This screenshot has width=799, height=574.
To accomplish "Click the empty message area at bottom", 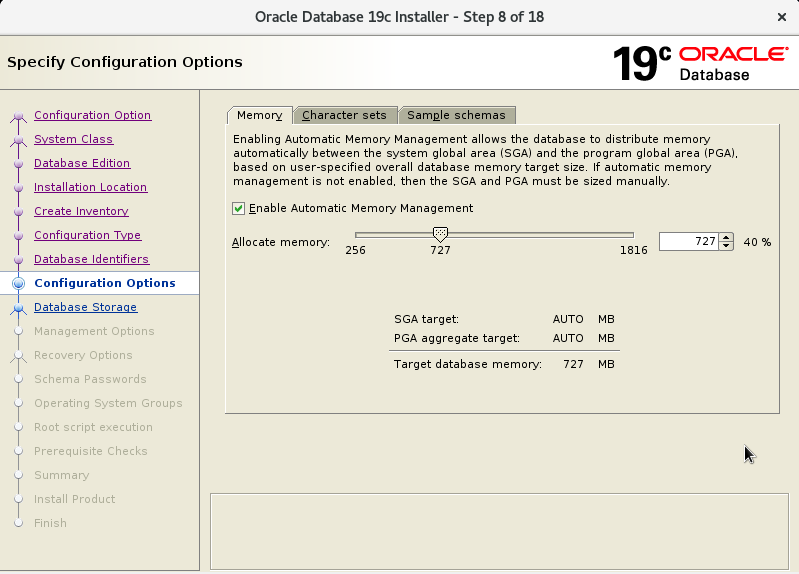I will [x=499, y=531].
